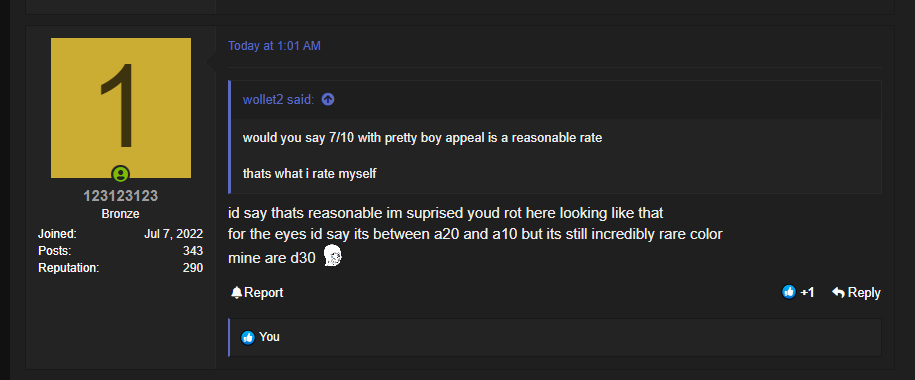Report this post
The image size is (915, 380).
[257, 292]
